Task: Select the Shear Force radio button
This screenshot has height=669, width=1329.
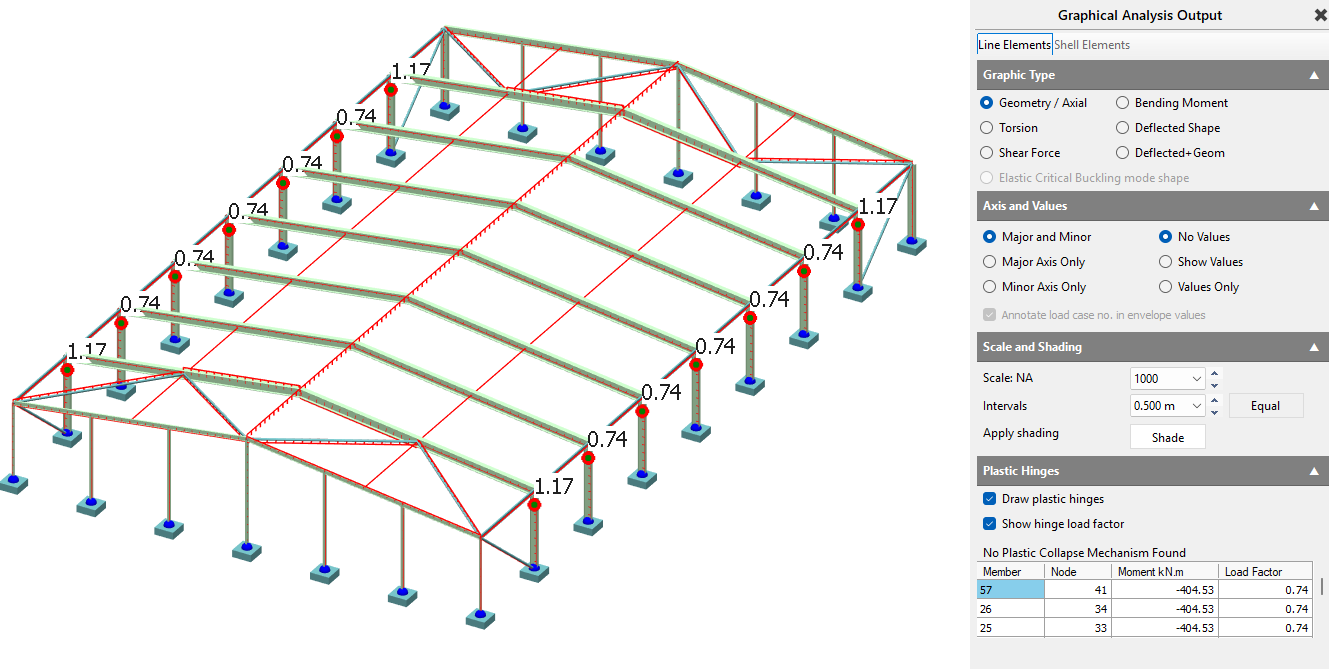Action: (x=987, y=153)
